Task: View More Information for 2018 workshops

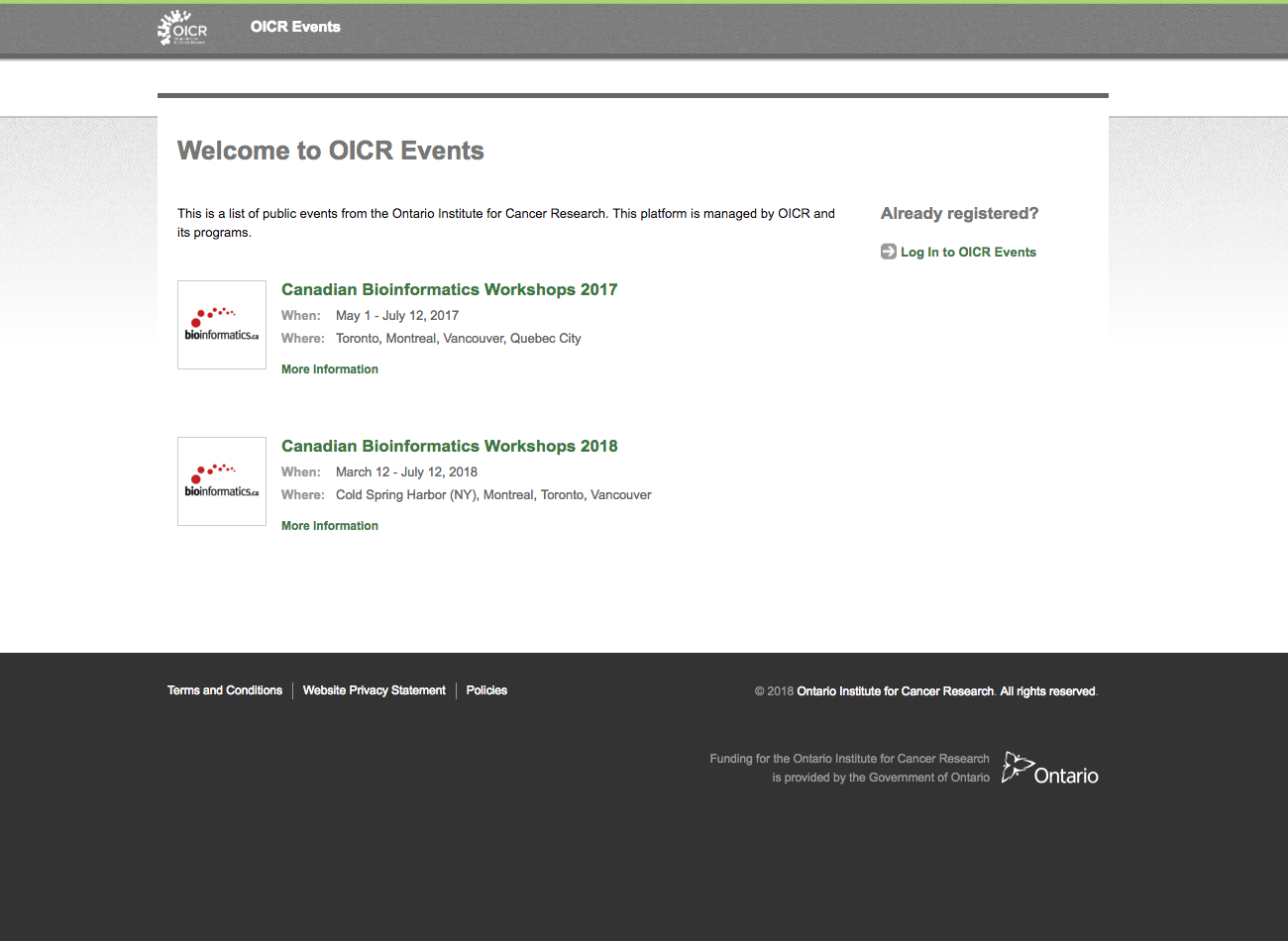Action: (330, 526)
